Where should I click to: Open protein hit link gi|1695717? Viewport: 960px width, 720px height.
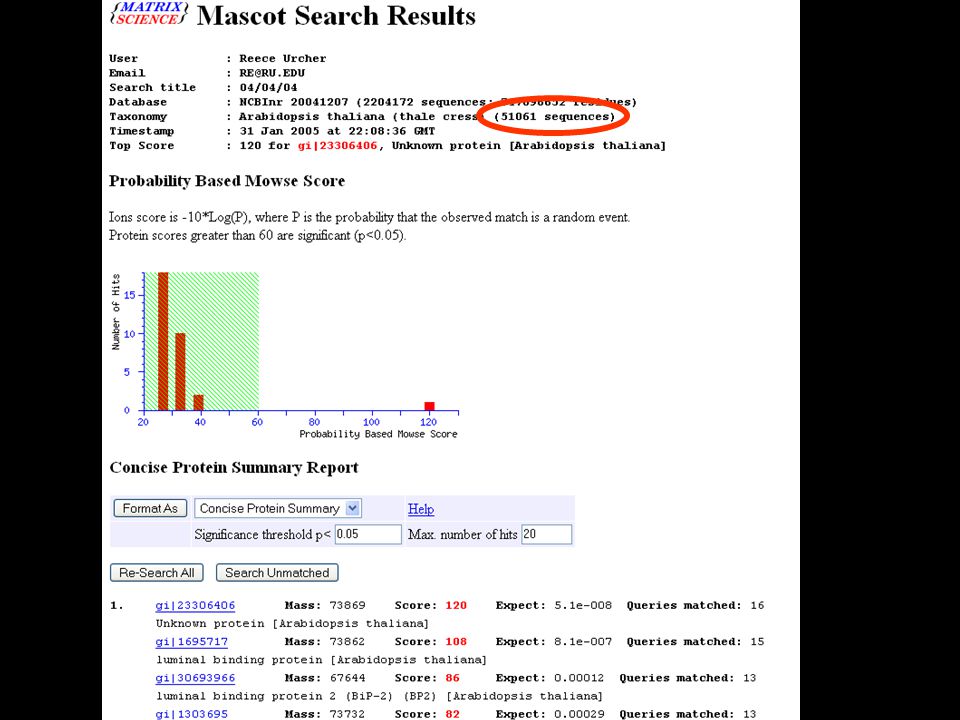[192, 642]
